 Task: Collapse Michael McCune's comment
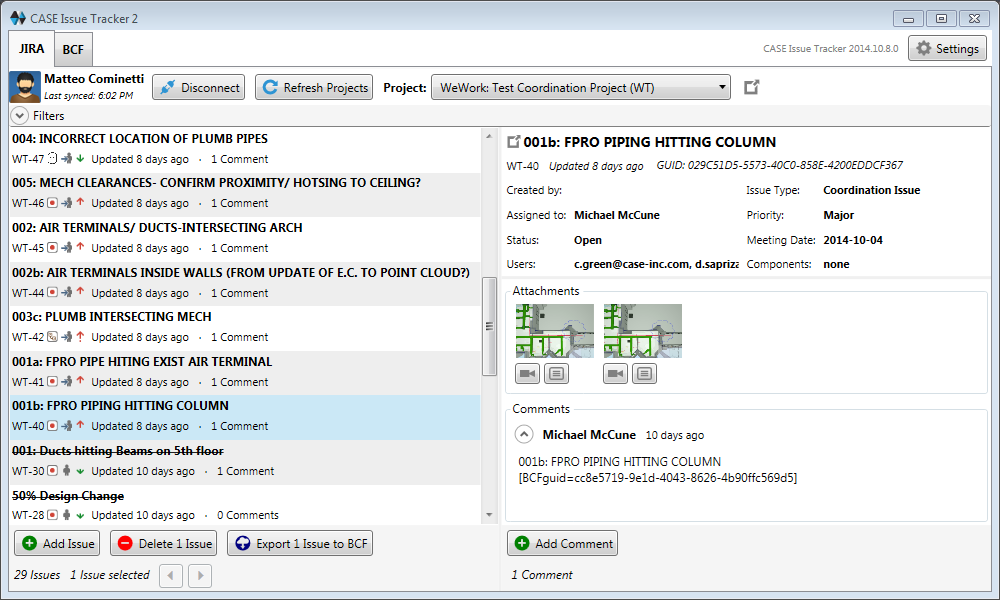click(x=524, y=434)
